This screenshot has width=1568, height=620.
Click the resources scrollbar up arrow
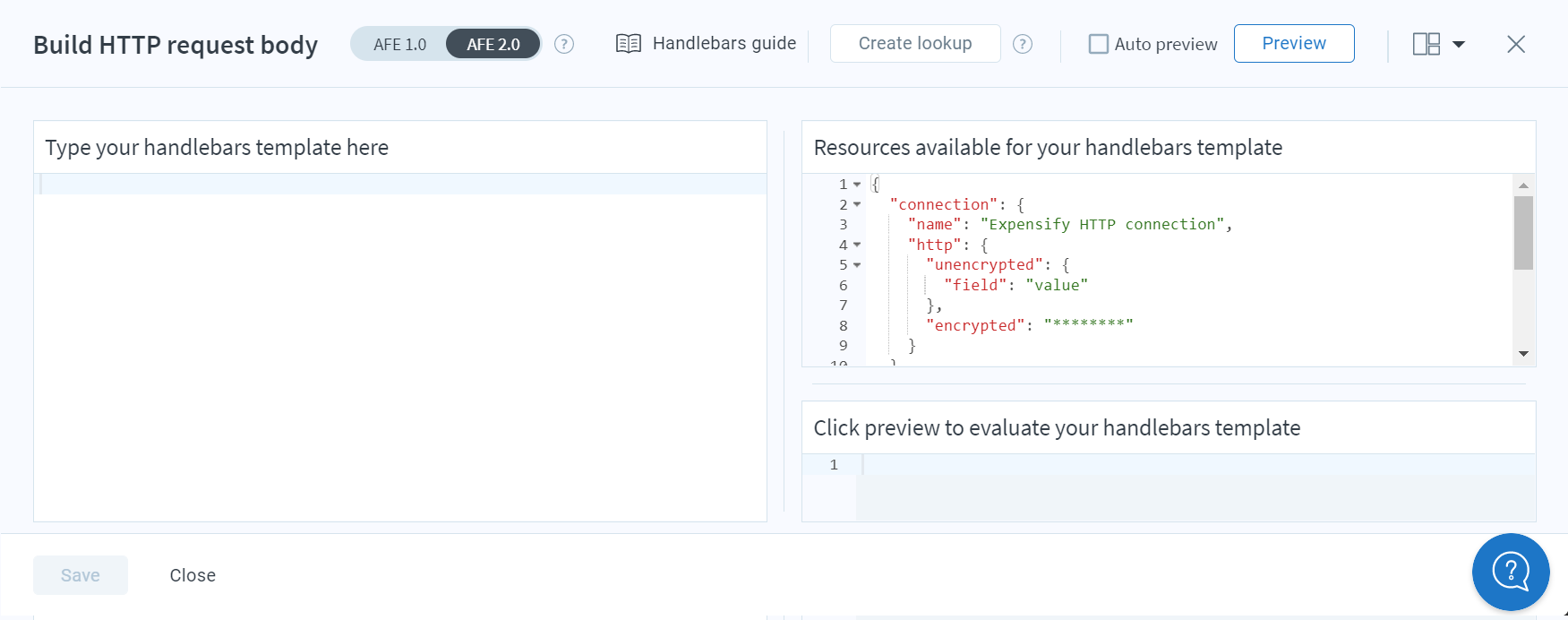[x=1523, y=185]
